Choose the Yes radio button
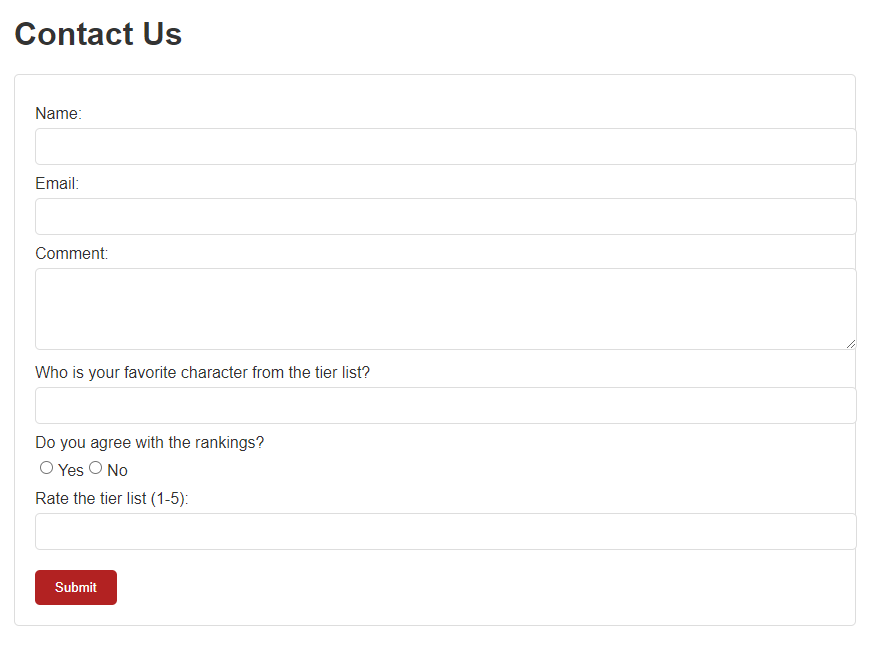Viewport: 887px width, 668px height. coord(46,468)
